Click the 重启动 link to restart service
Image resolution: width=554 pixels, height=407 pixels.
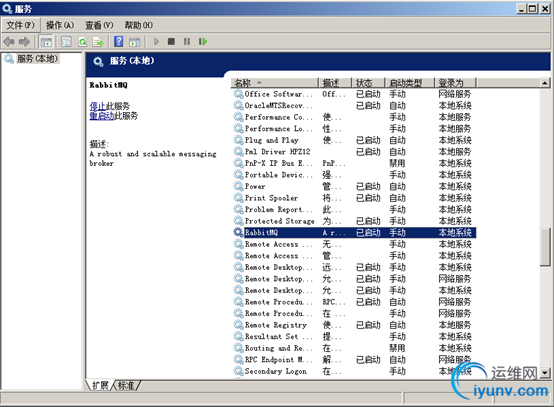click(x=102, y=116)
